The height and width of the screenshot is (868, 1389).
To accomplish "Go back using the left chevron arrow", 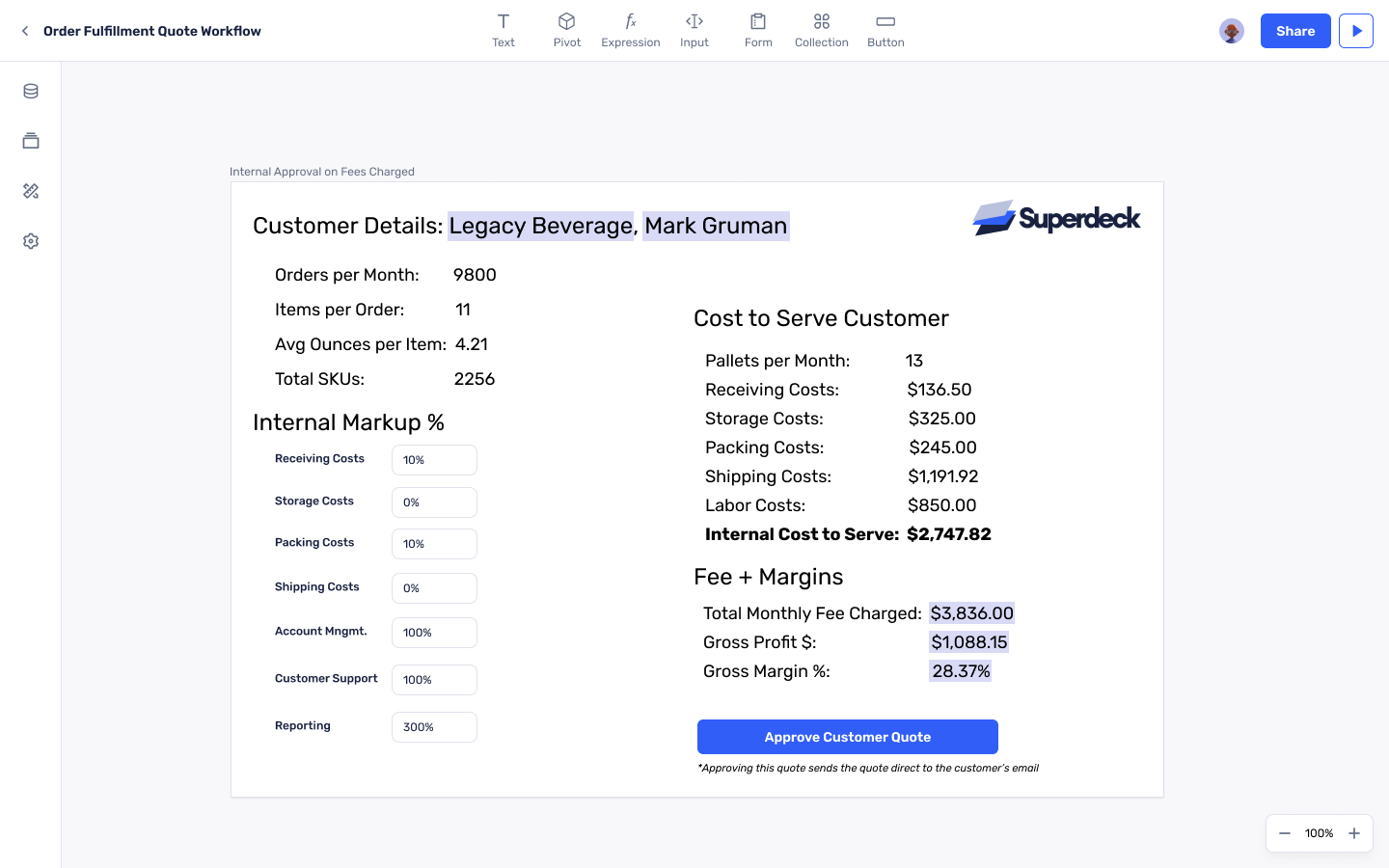I will [x=25, y=31].
